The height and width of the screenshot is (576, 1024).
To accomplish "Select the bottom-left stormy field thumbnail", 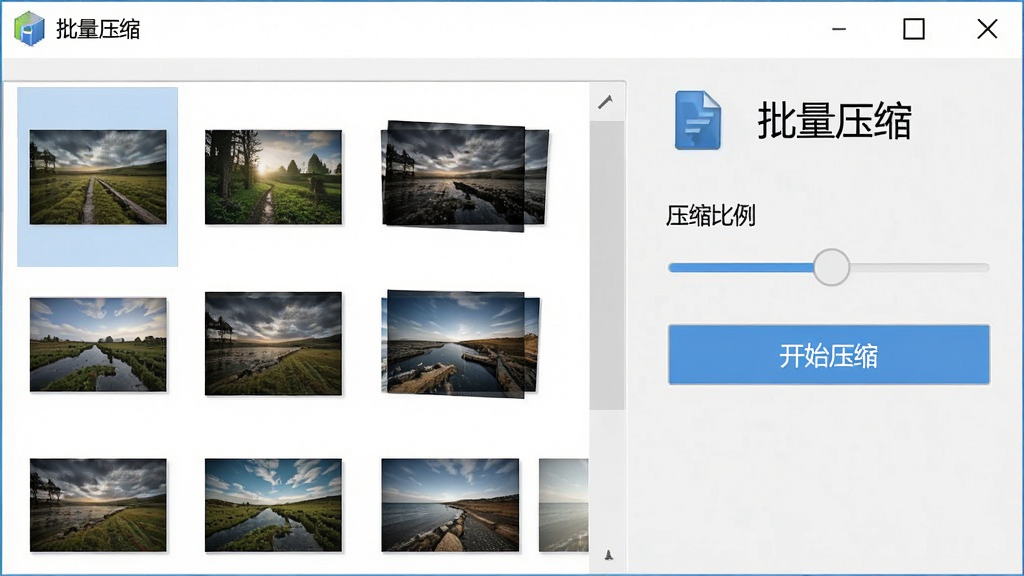I will [x=98, y=505].
